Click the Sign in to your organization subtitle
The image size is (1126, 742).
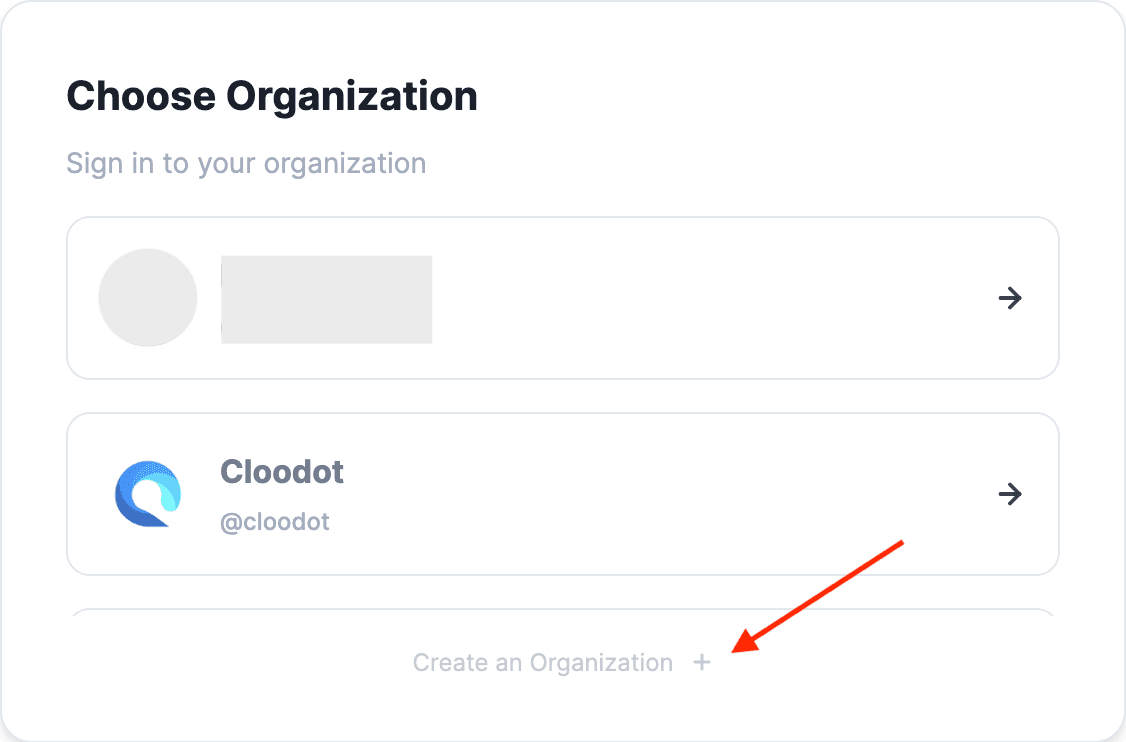pyautogui.click(x=246, y=163)
